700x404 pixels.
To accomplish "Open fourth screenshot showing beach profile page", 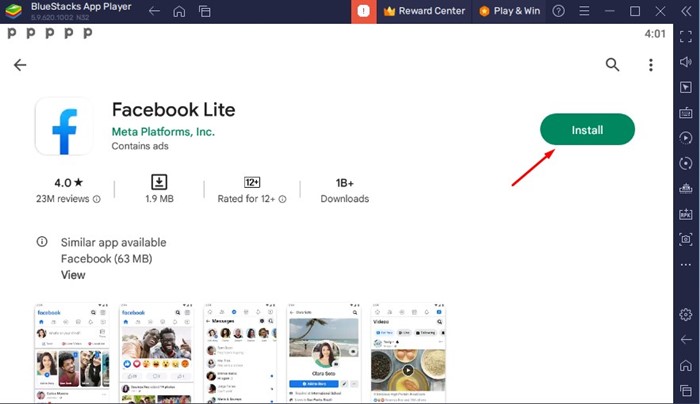I will click(x=324, y=352).
